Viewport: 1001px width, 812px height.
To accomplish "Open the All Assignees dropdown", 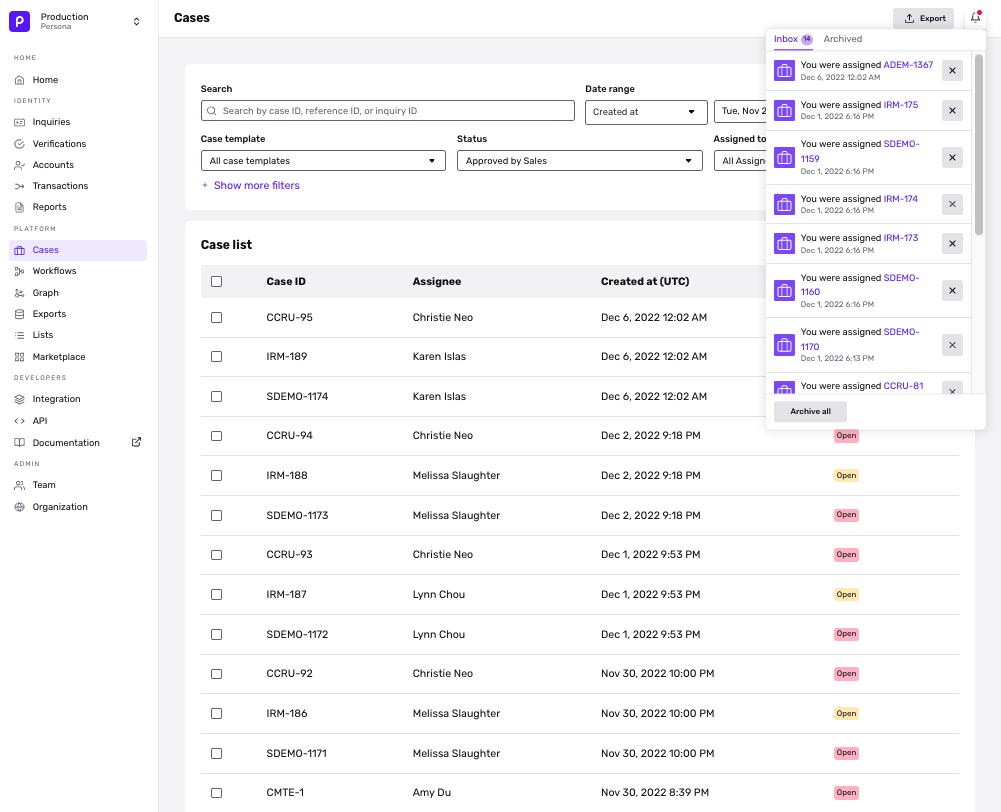I will pos(741,161).
